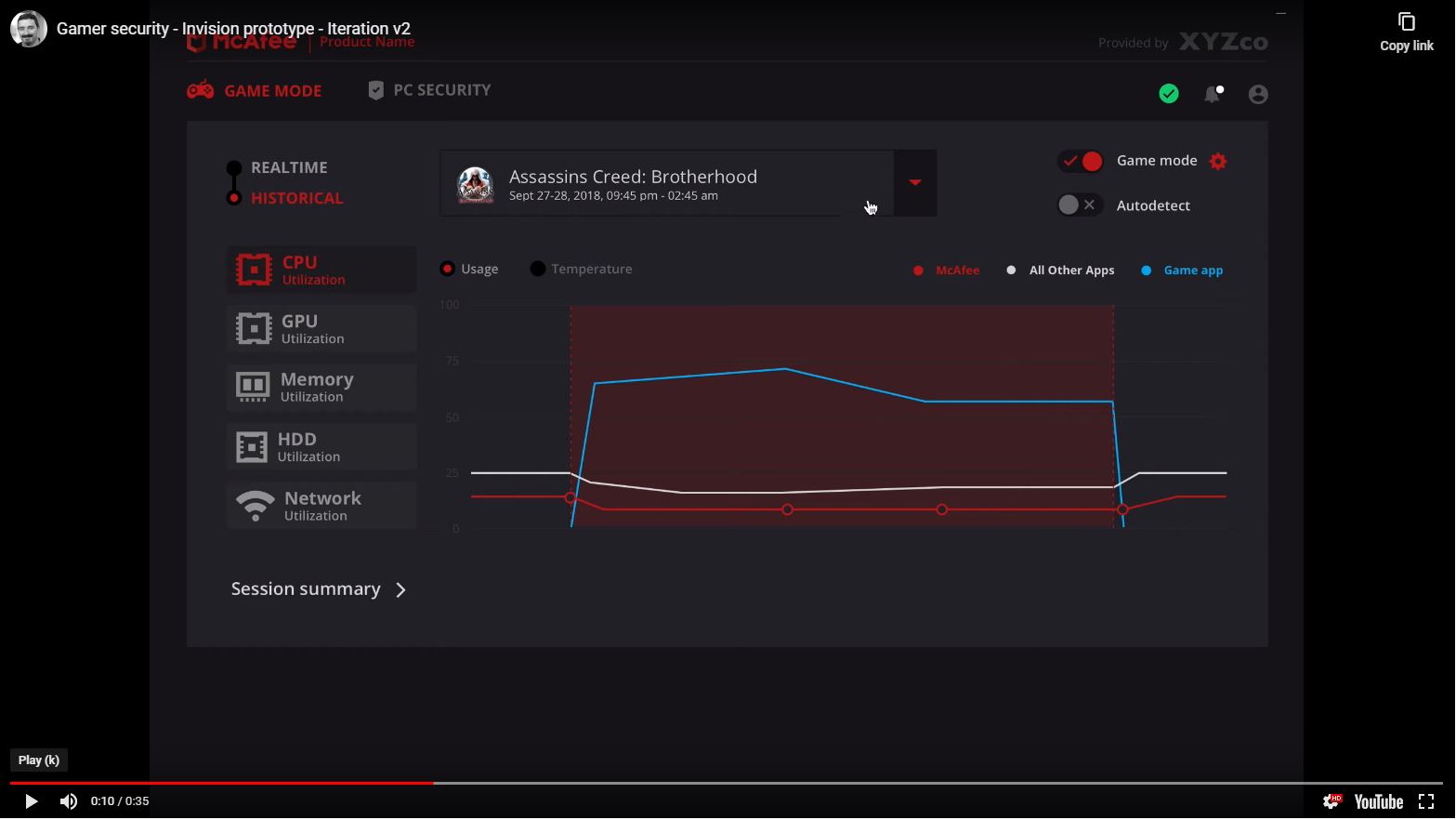Enter fullscreen video mode
Image resolution: width=1456 pixels, height=820 pixels.
(x=1426, y=801)
